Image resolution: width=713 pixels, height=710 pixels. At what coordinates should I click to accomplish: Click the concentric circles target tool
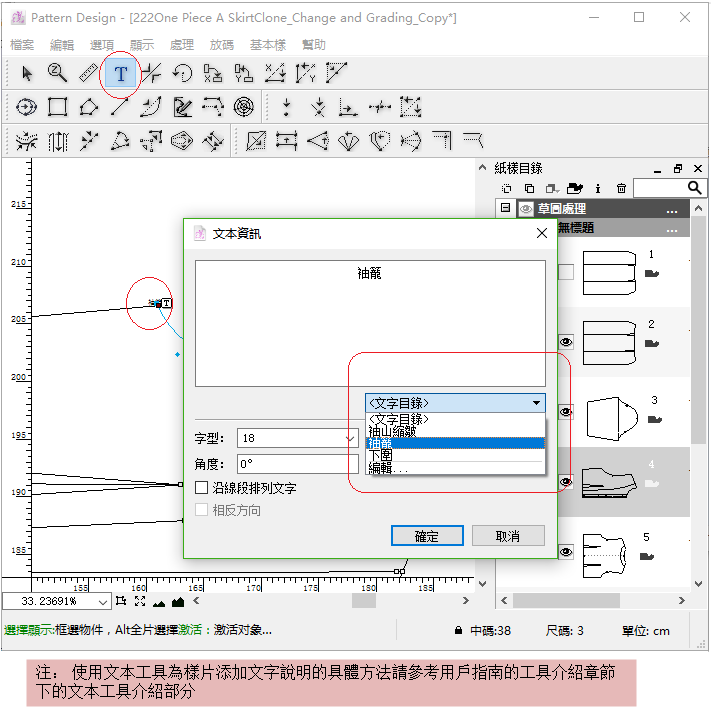(243, 107)
